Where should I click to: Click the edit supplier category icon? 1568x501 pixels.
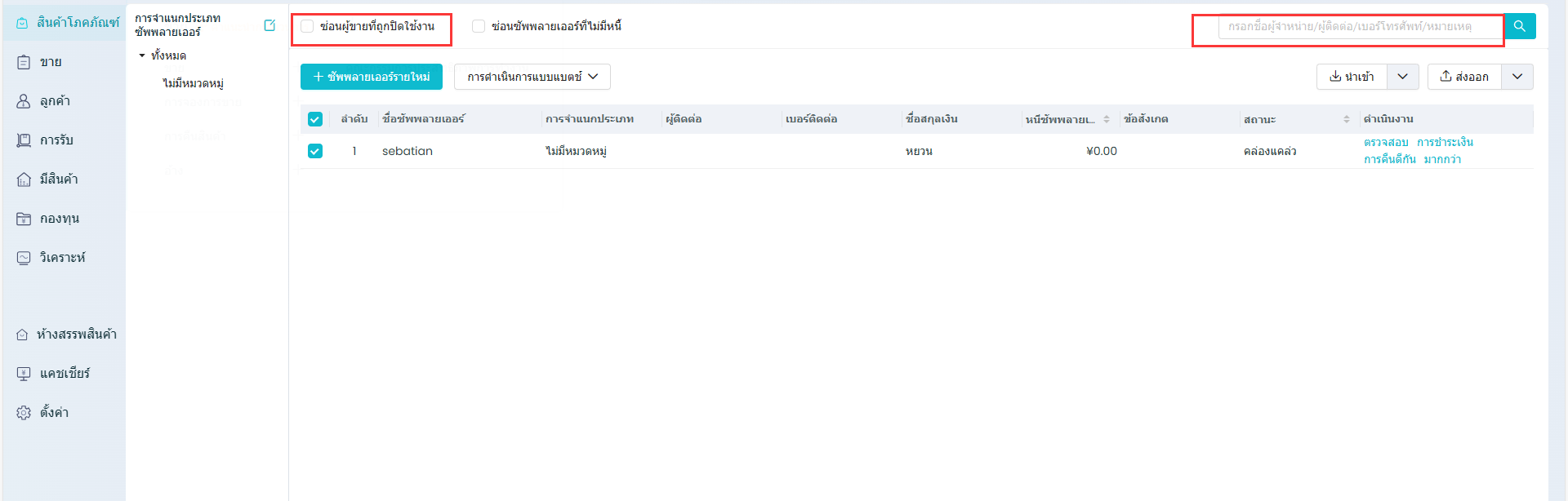(x=269, y=25)
